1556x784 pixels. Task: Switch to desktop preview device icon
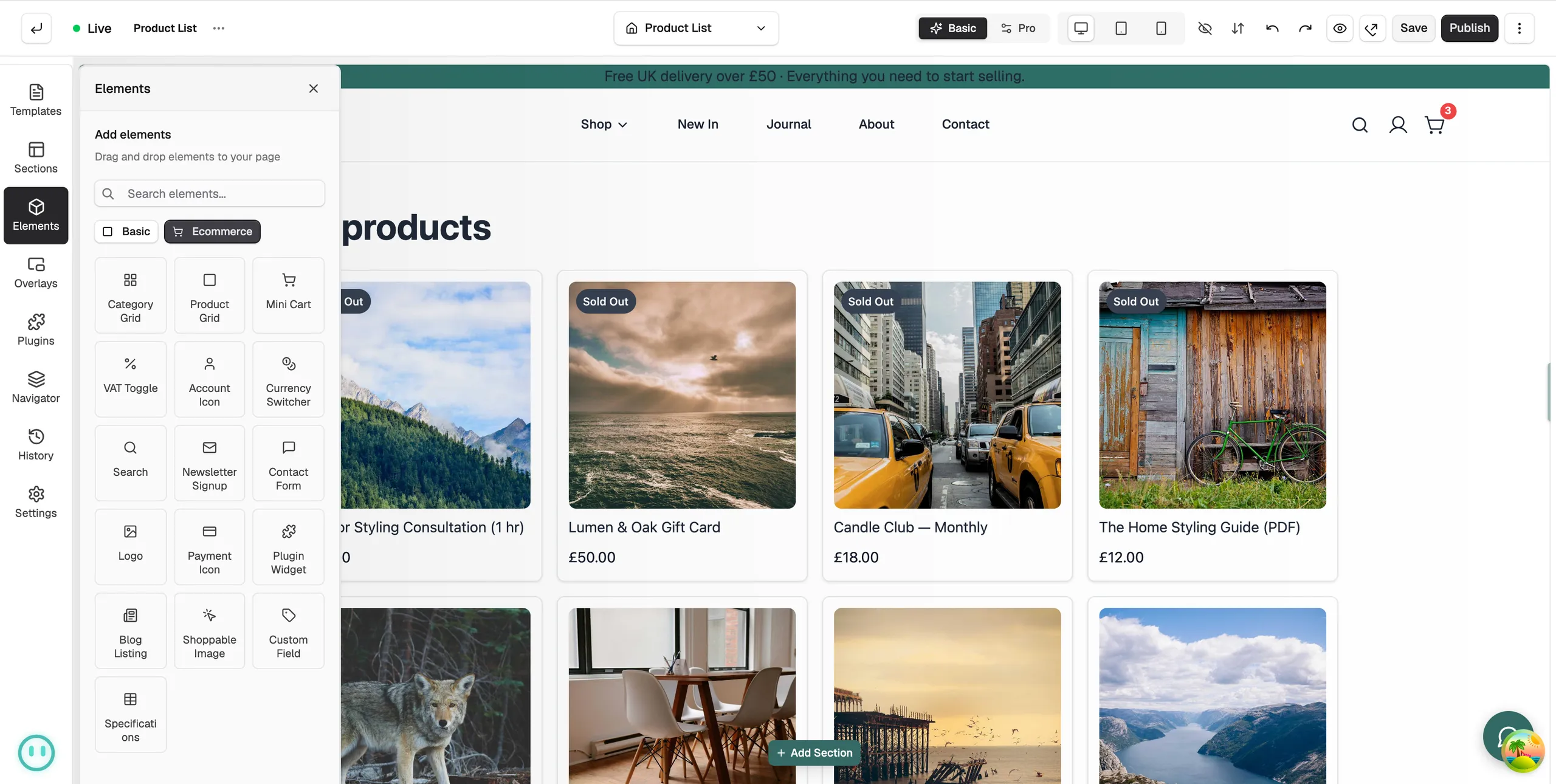pos(1081,28)
